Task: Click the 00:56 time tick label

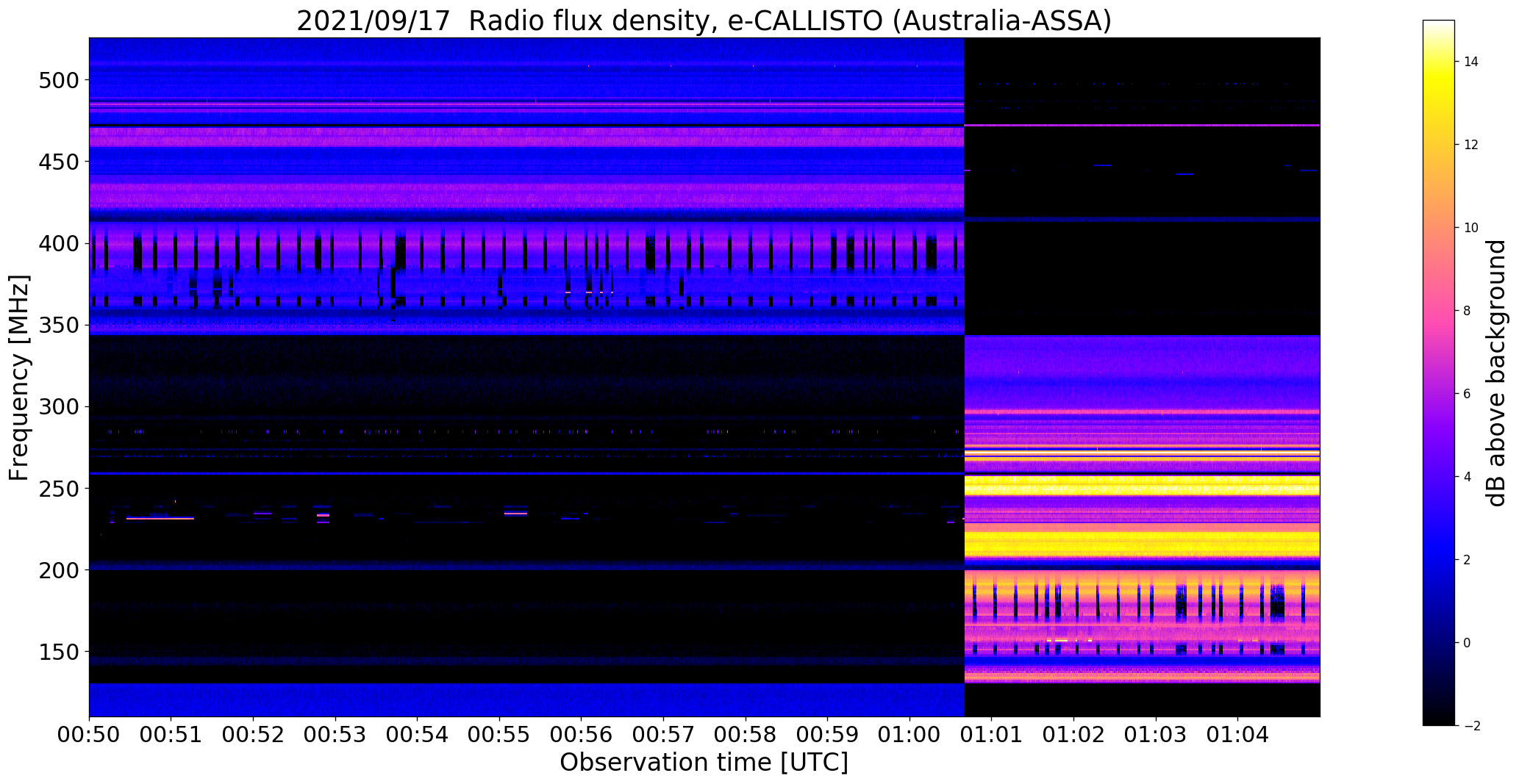Action: pos(582,734)
